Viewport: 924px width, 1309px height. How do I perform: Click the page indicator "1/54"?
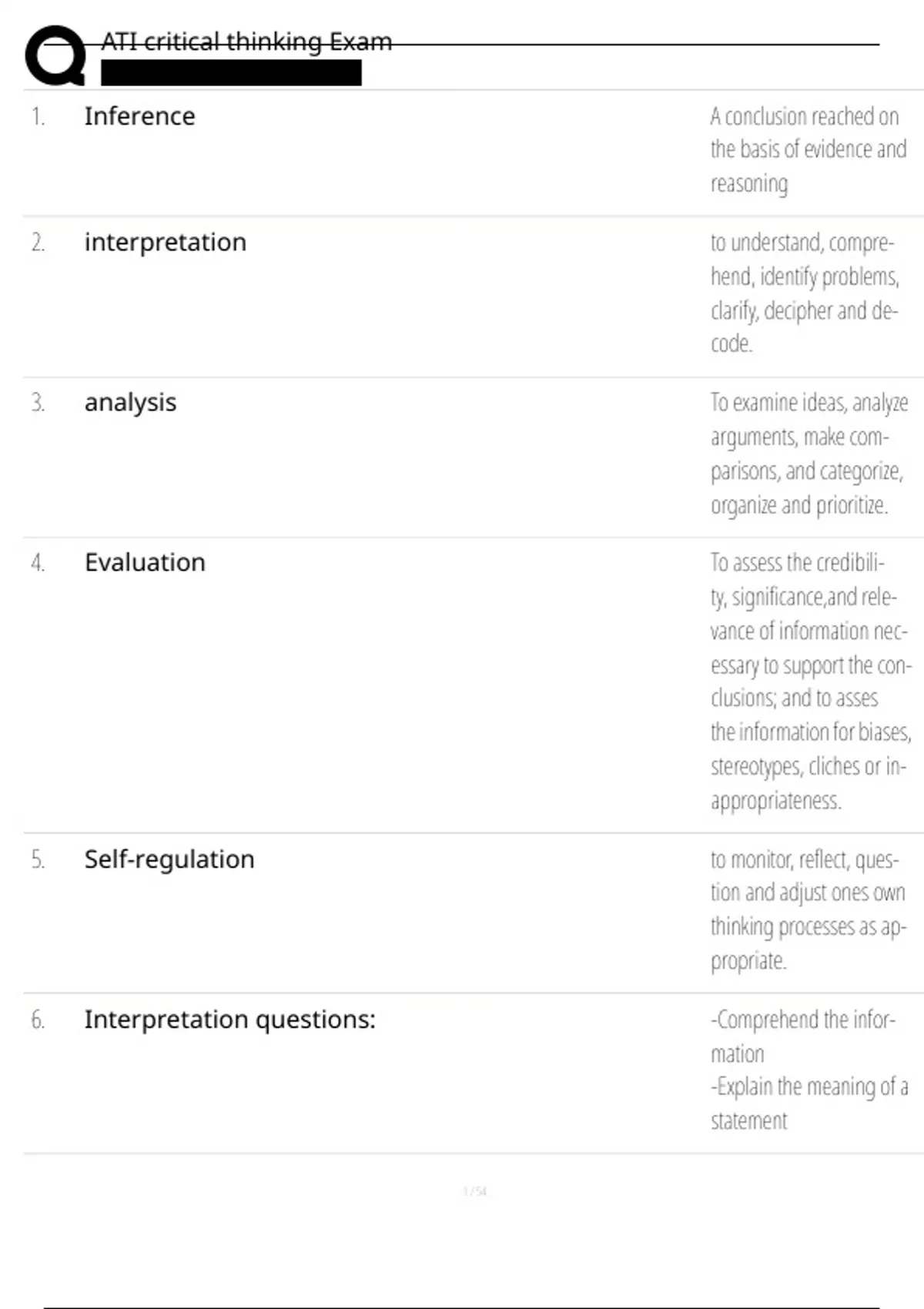point(474,1191)
